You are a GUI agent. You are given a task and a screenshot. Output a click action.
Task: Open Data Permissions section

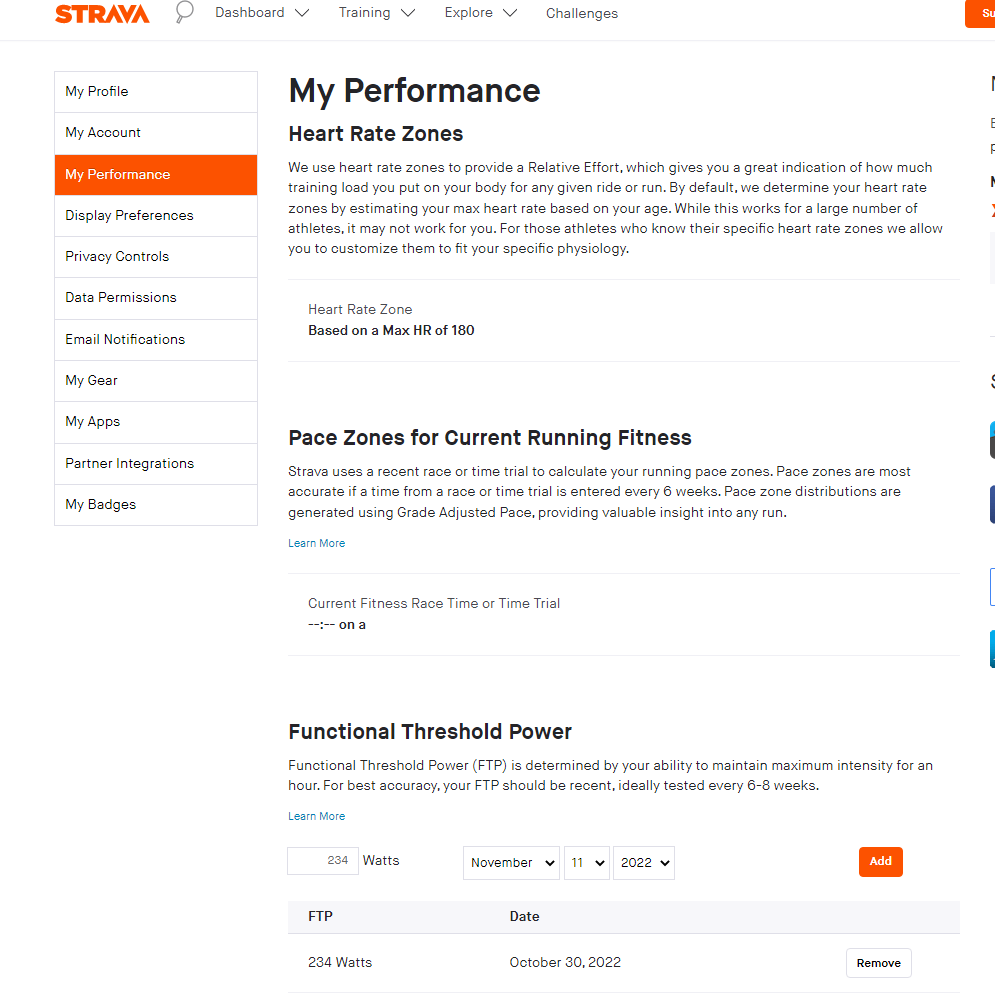point(121,297)
